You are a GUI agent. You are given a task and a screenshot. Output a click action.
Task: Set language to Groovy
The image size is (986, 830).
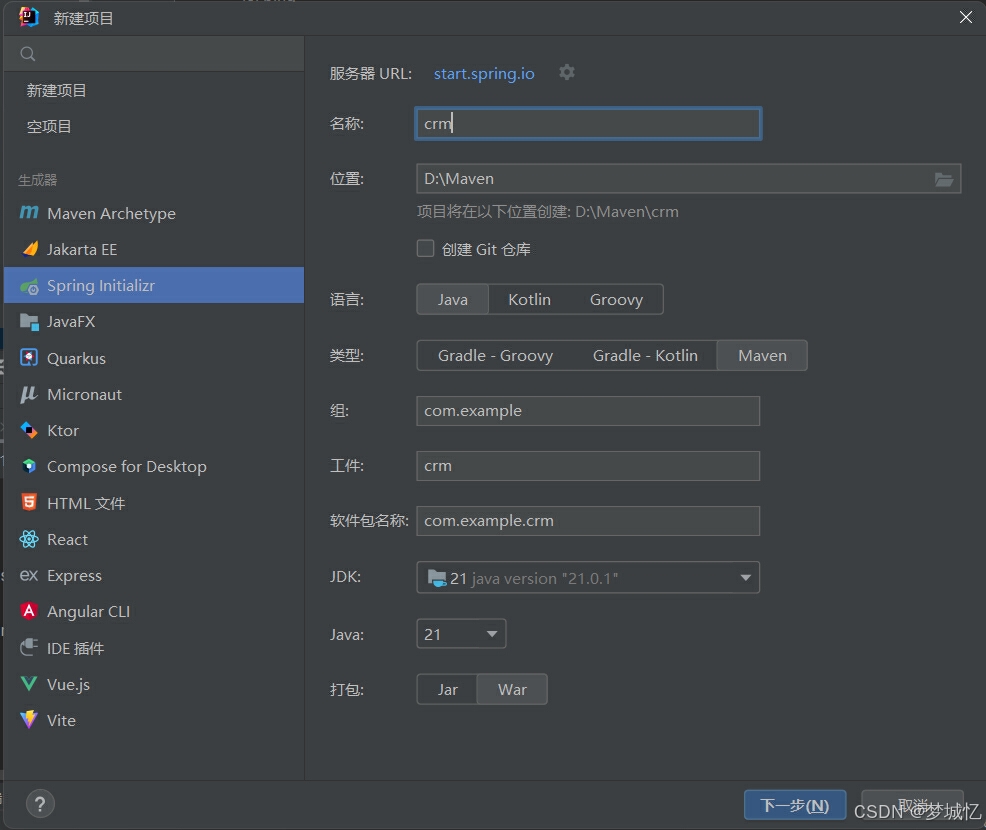coord(616,299)
